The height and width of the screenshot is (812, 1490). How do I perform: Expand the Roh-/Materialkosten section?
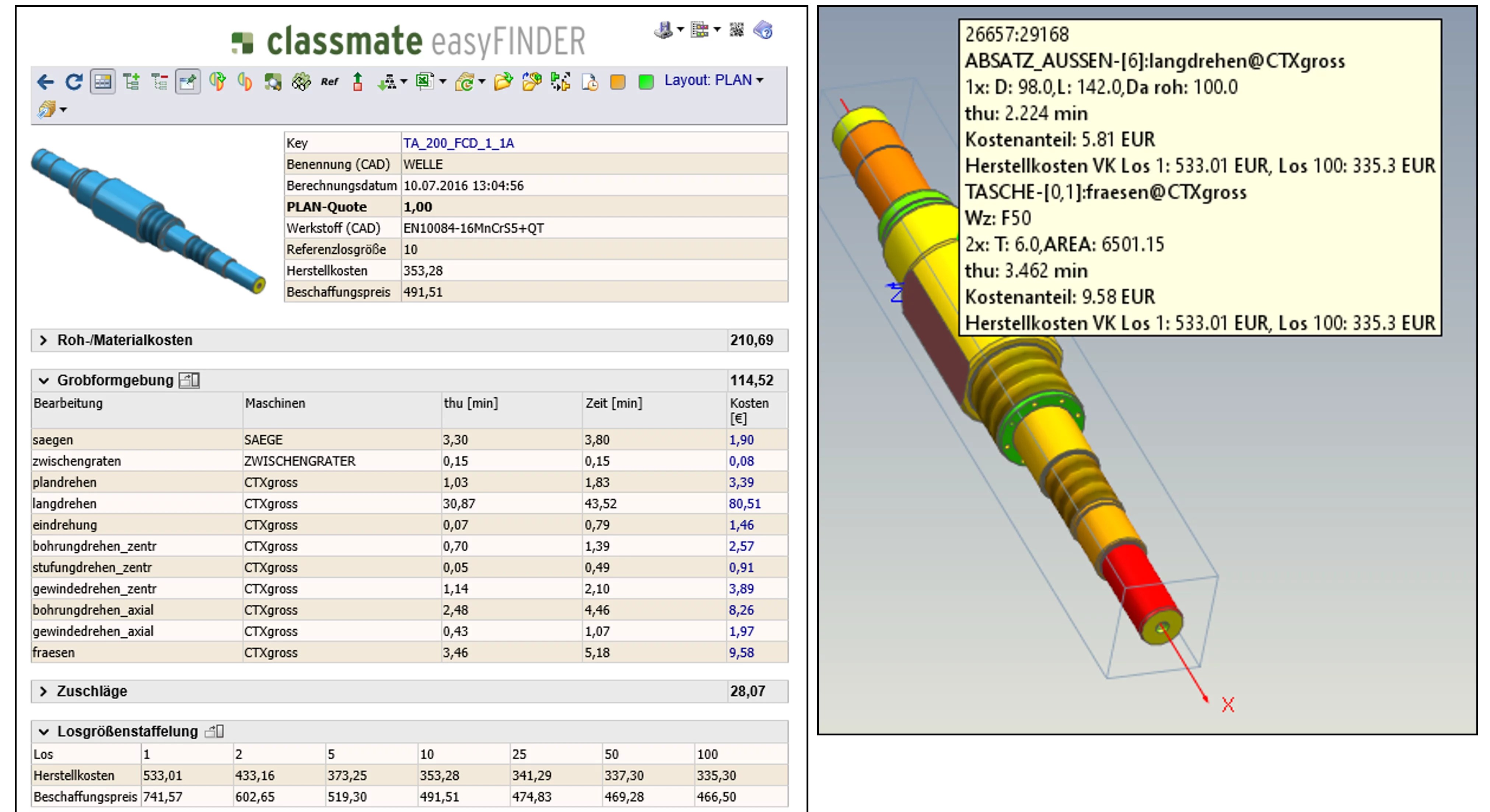(x=43, y=340)
